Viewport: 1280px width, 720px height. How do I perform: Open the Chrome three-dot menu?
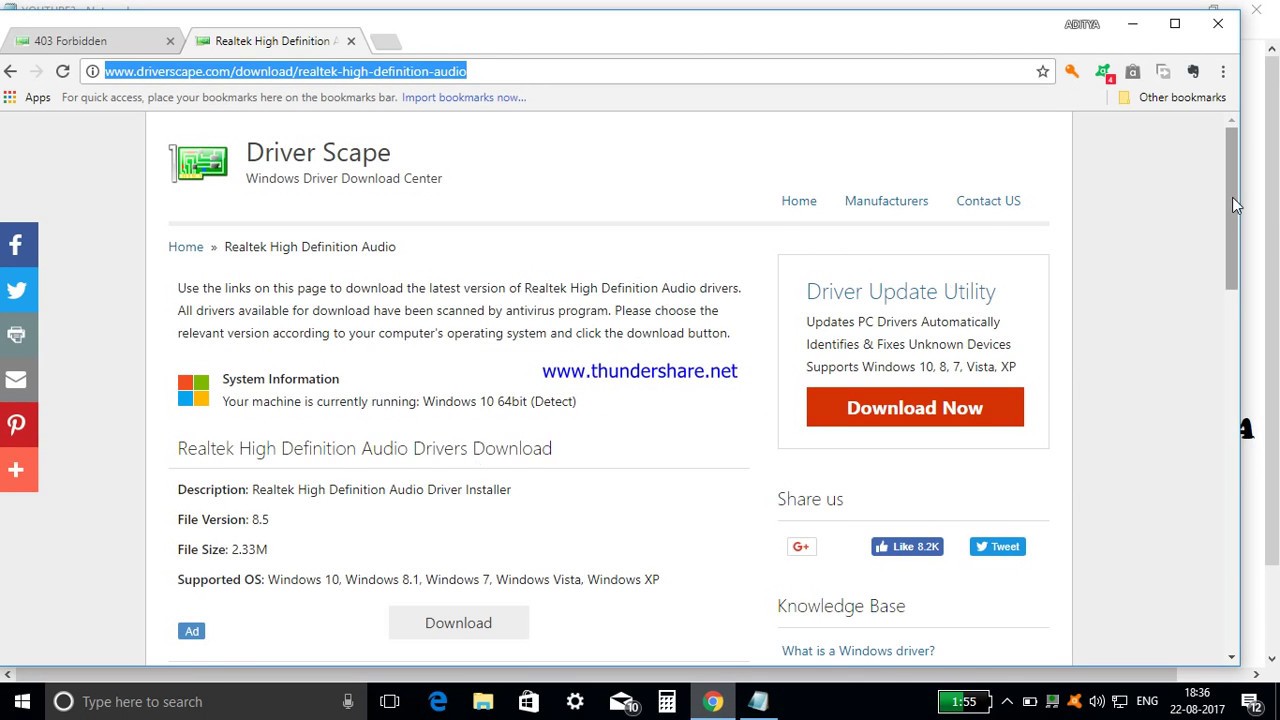click(1223, 71)
